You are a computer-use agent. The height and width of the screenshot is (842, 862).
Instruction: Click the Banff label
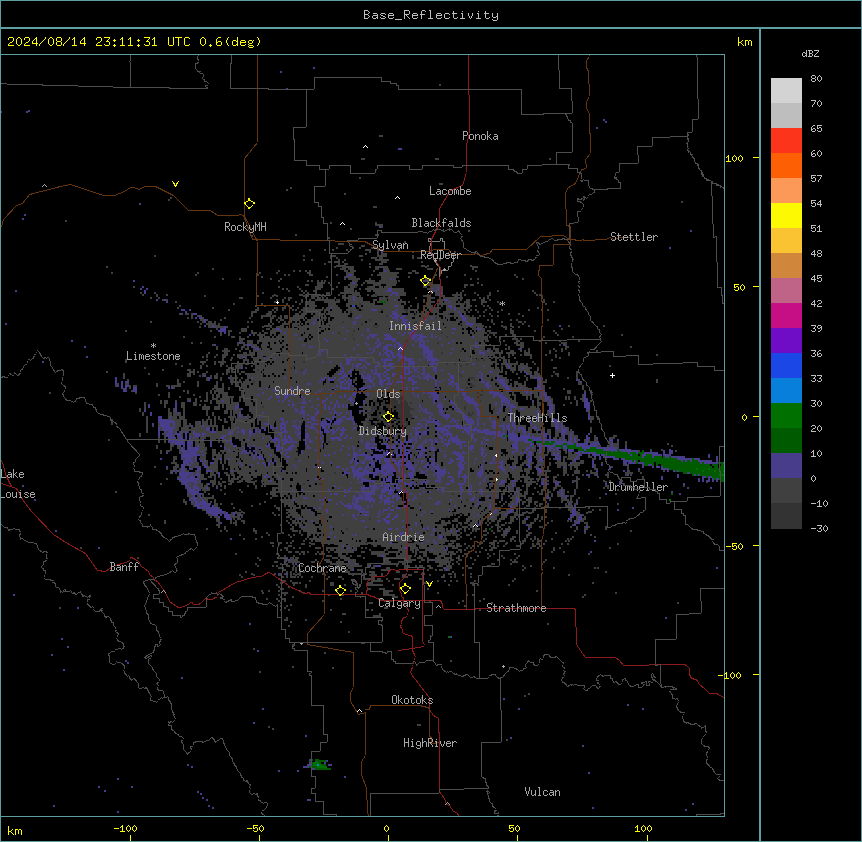pyautogui.click(x=124, y=567)
